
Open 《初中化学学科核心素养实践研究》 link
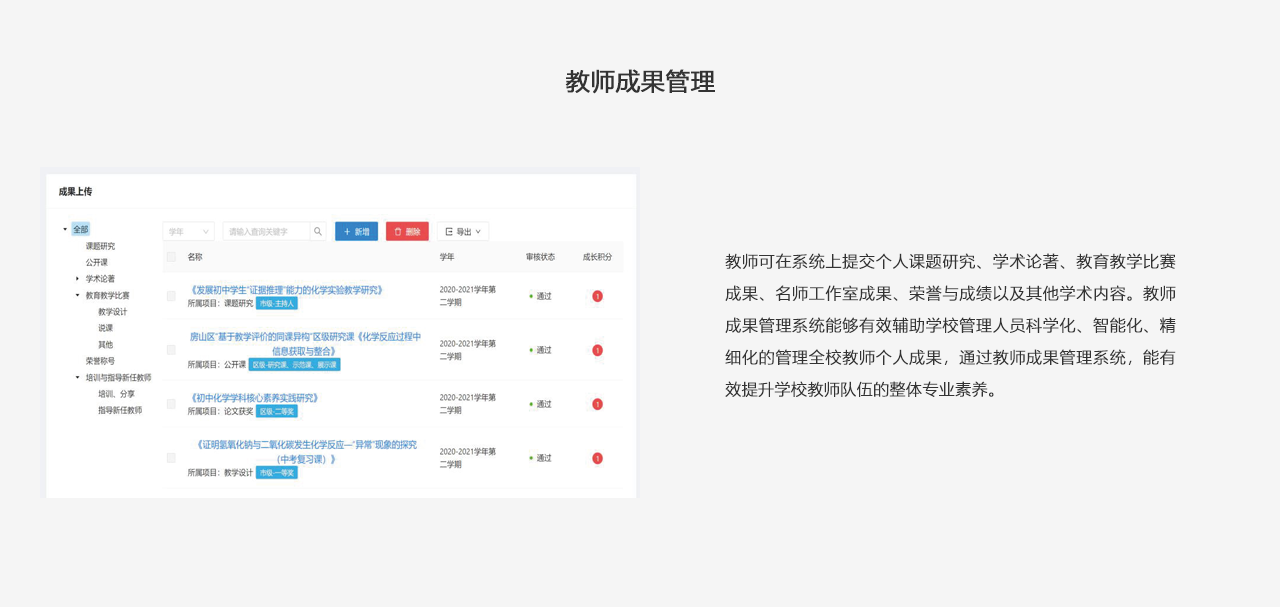[x=254, y=398]
